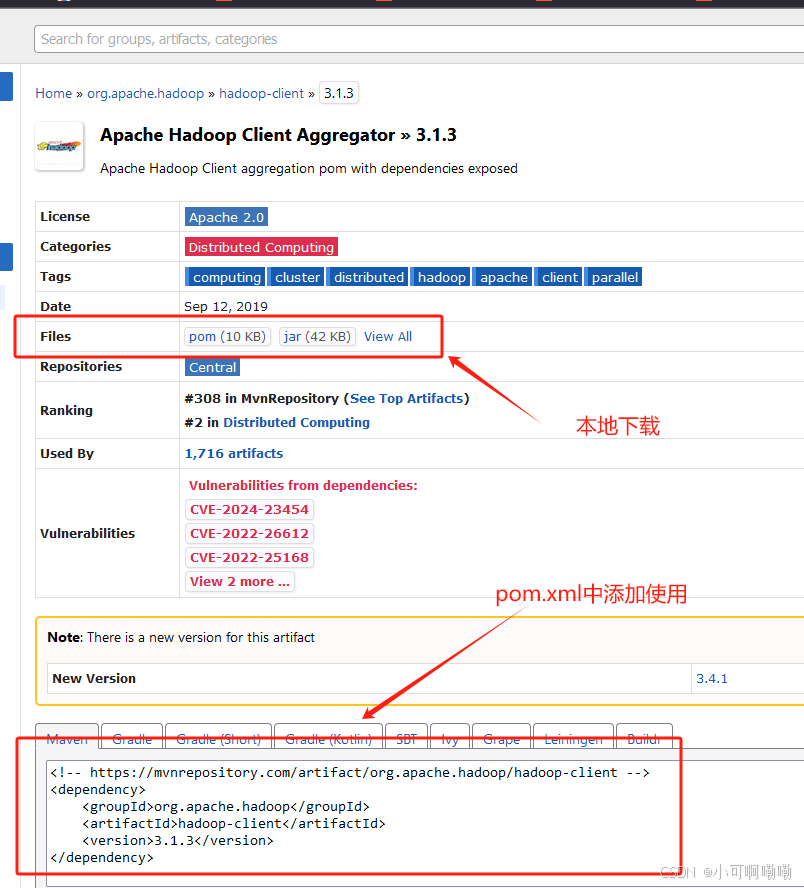This screenshot has height=888, width=804.
Task: Click the 'Vulnerabilities from dependencies:' text
Action: pyautogui.click(x=303, y=485)
